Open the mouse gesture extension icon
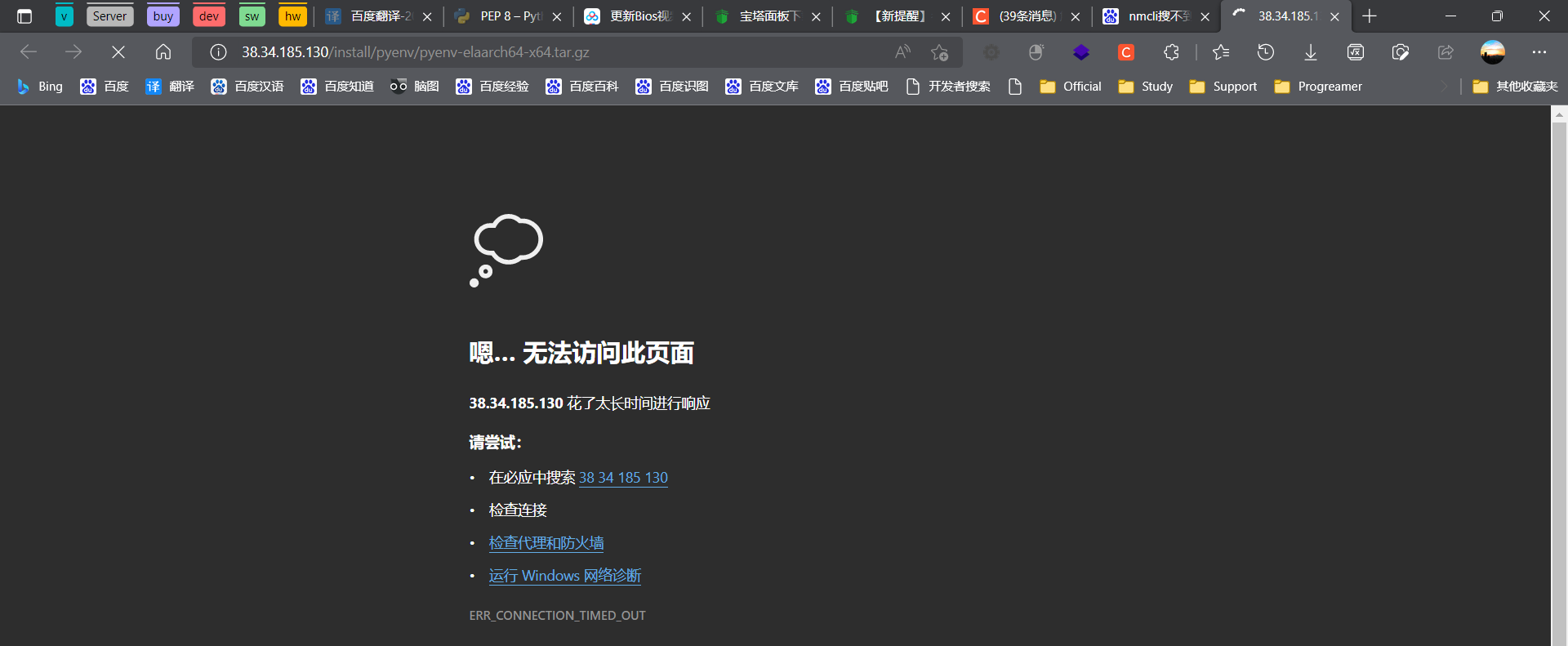Screen dimensions: 1568x646 pos(1036,52)
